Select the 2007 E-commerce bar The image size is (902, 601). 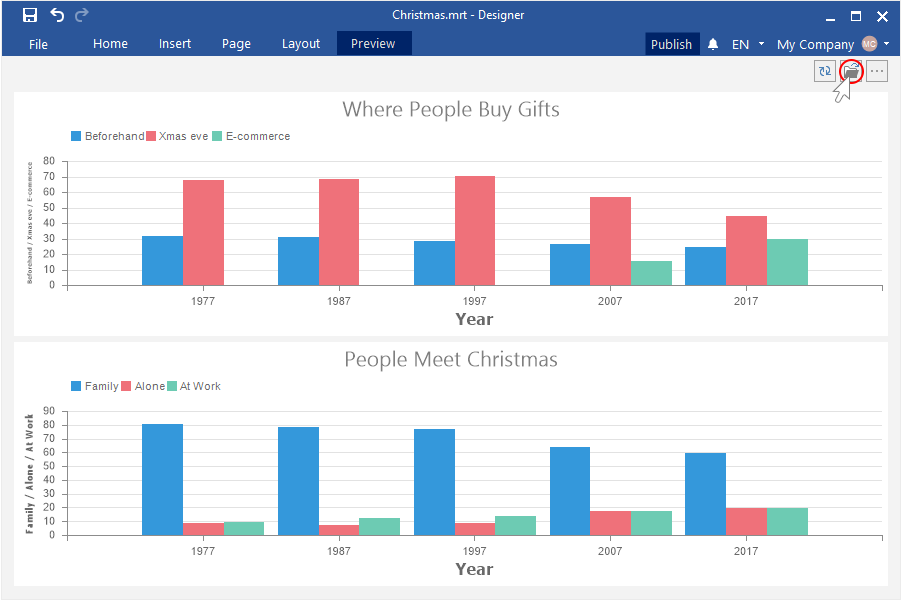click(651, 273)
